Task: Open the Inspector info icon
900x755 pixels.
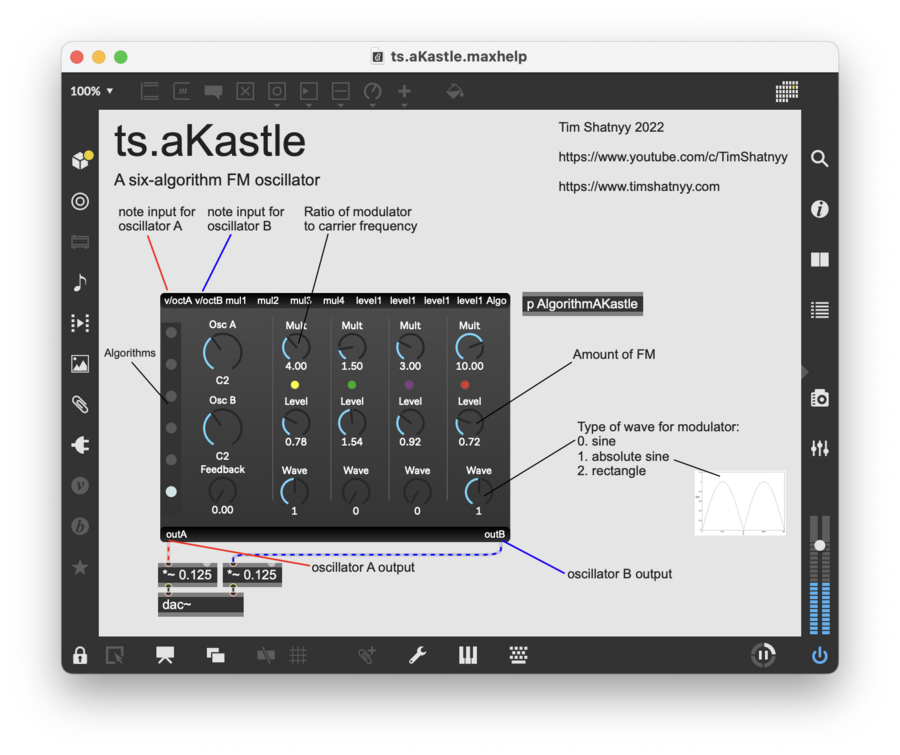Action: coord(820,209)
